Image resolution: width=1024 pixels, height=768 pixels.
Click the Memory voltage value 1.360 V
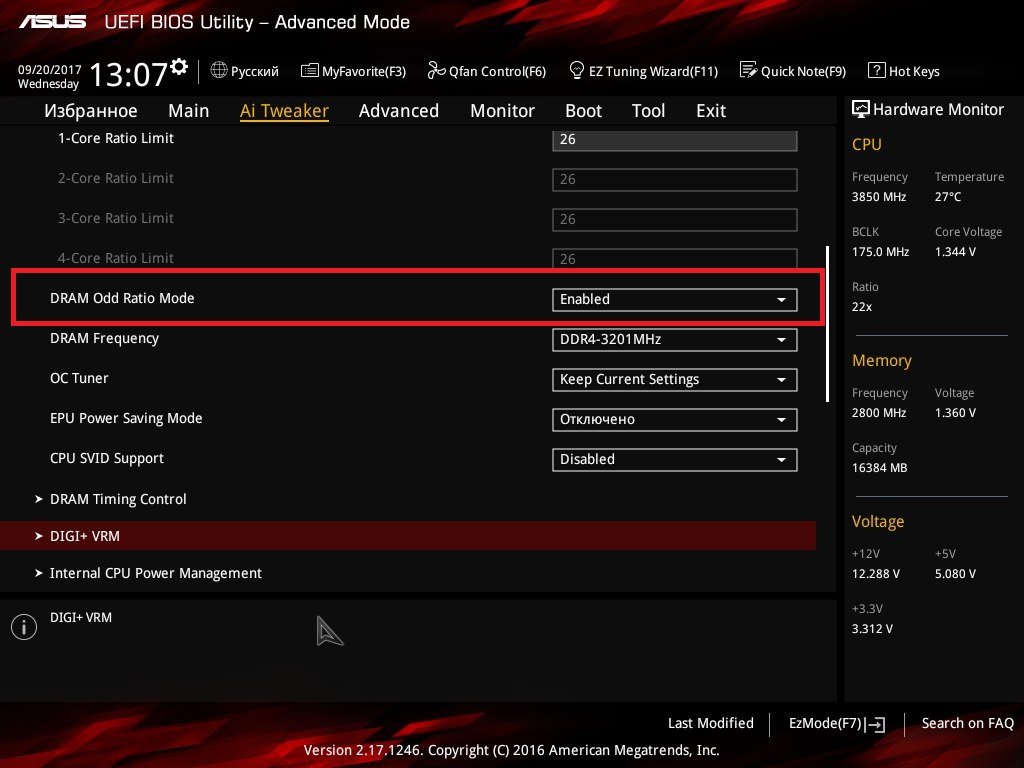(955, 413)
